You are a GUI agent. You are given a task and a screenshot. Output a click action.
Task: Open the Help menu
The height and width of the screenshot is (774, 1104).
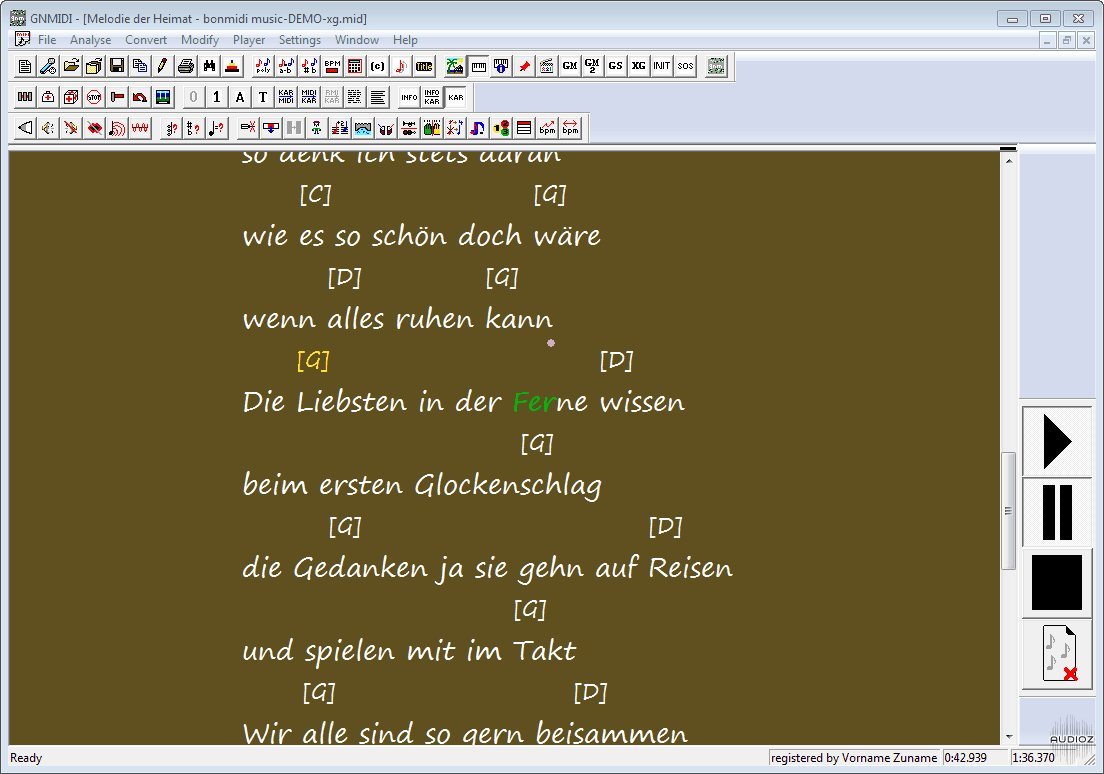[x=405, y=40]
